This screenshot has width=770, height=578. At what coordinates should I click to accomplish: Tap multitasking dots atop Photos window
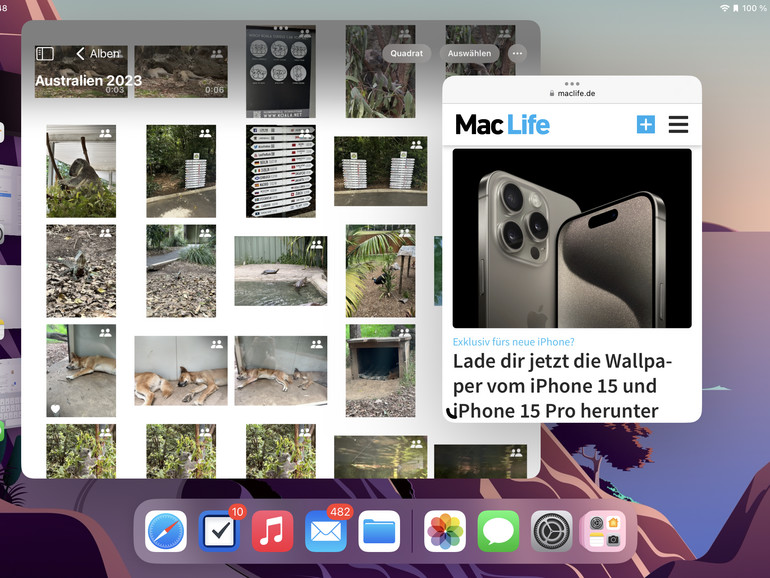click(x=281, y=28)
